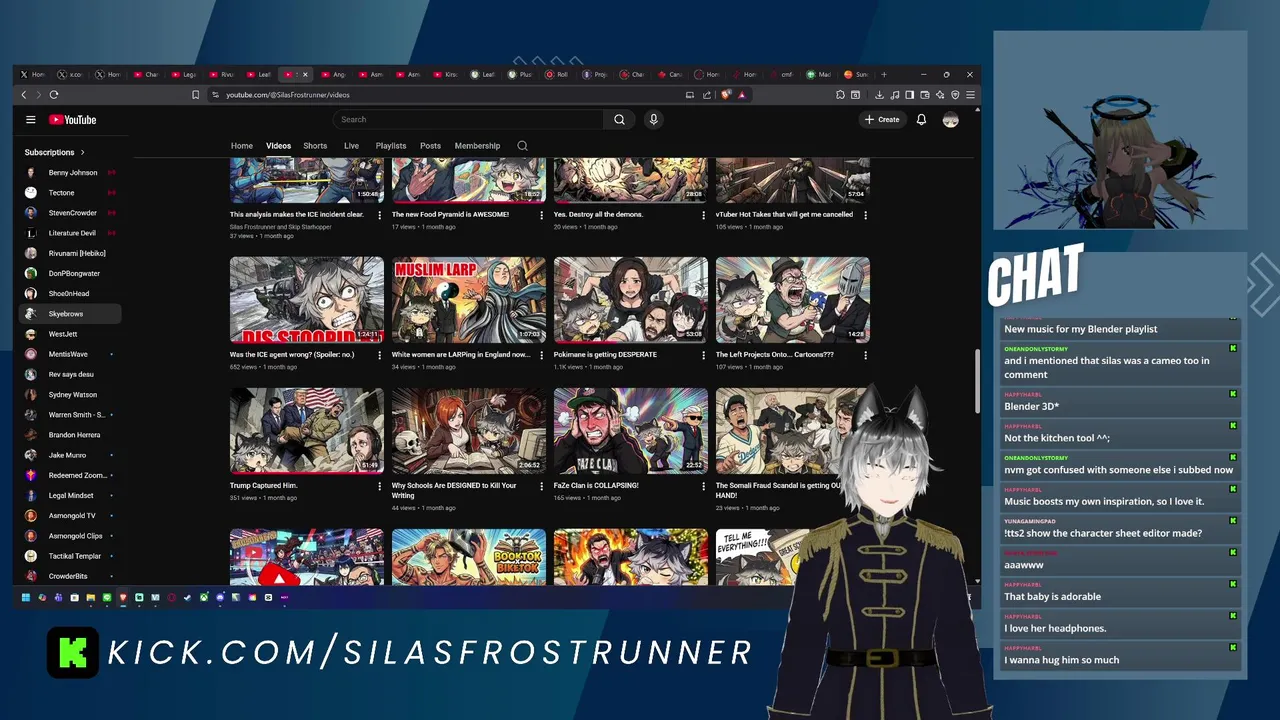Click the browser address bar URL

tap(288, 95)
